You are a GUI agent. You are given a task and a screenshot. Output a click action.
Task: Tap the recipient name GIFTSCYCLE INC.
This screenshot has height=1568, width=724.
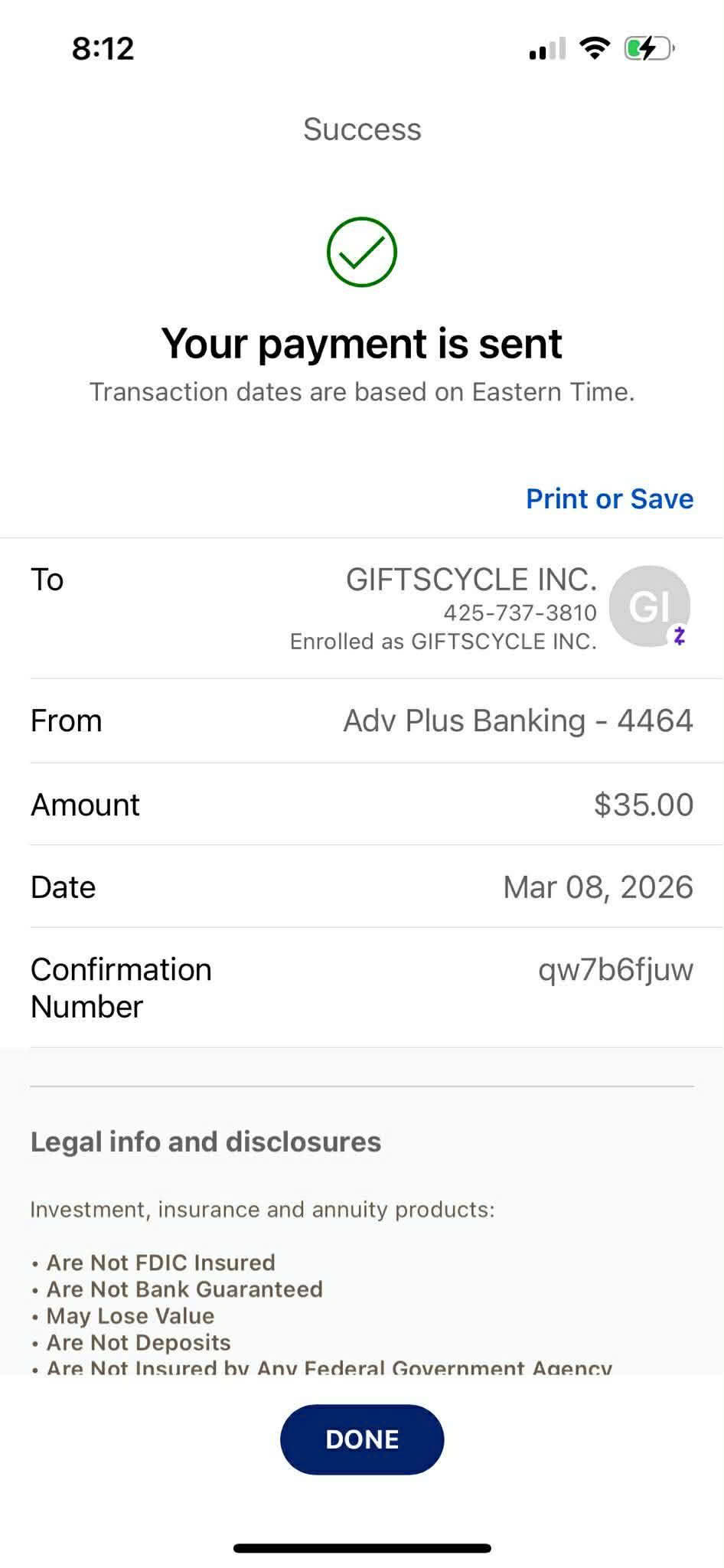pyautogui.click(x=471, y=580)
